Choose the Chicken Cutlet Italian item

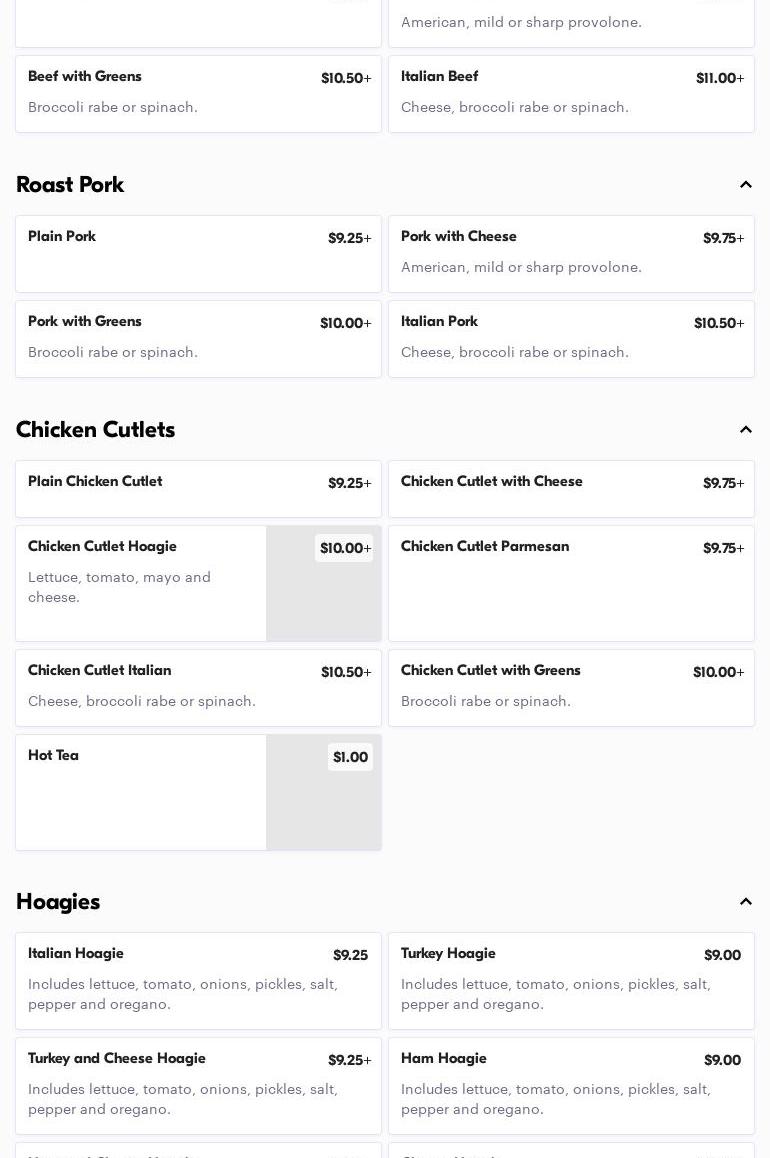(198, 688)
